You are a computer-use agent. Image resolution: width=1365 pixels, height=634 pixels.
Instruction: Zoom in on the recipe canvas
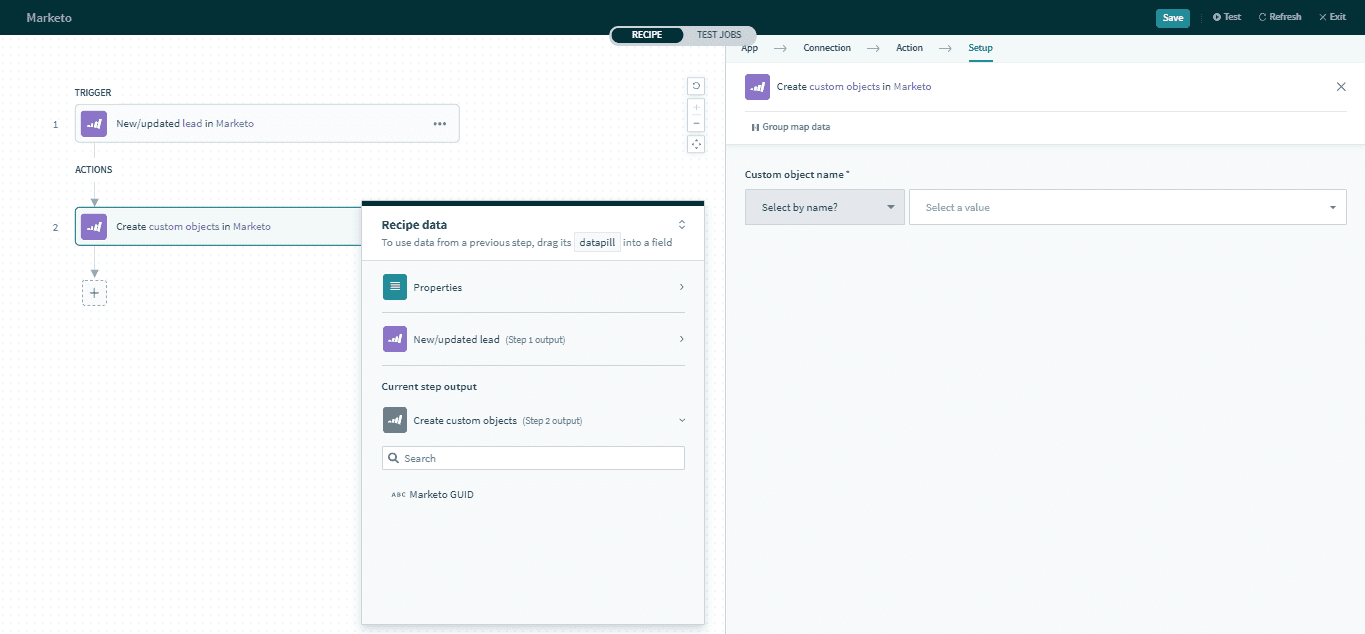(696, 106)
